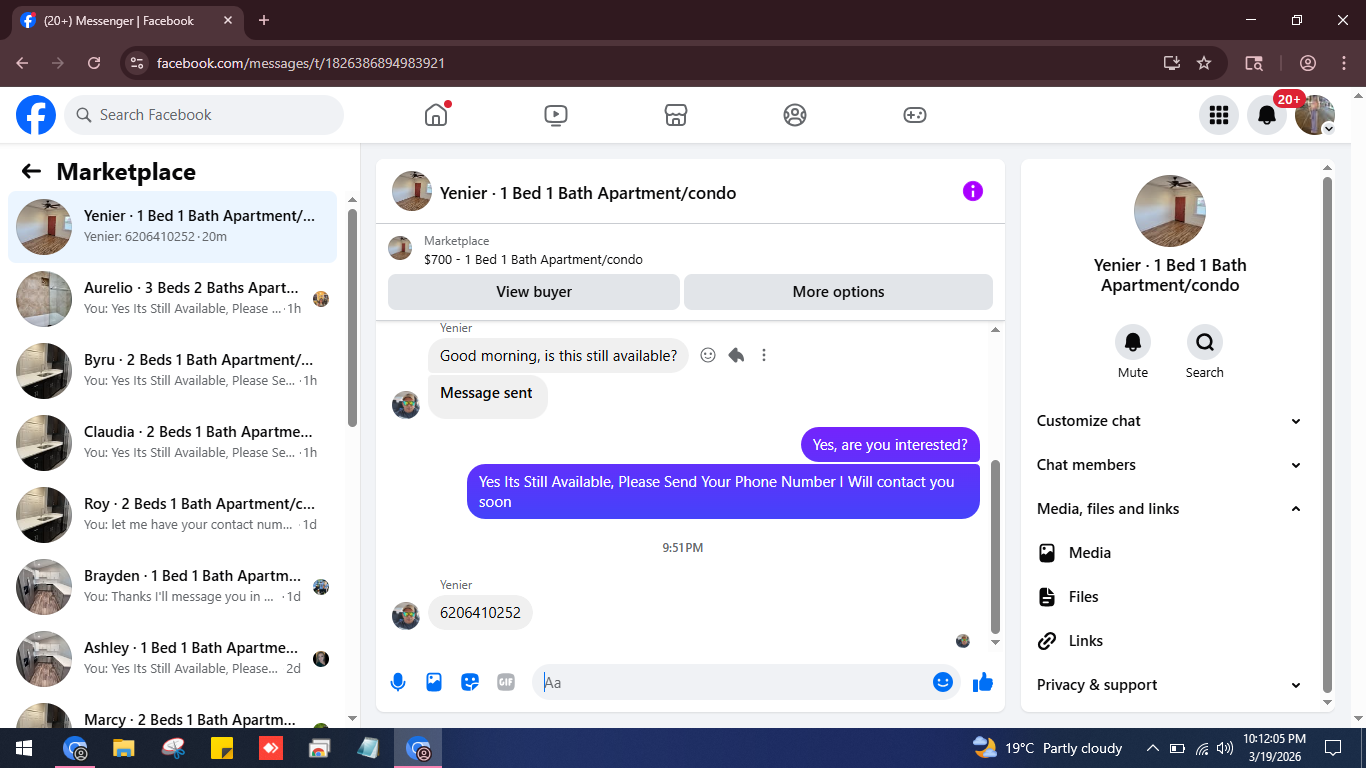This screenshot has width=1366, height=768.
Task: Reply to the 'Good morning' message
Action: click(736, 355)
